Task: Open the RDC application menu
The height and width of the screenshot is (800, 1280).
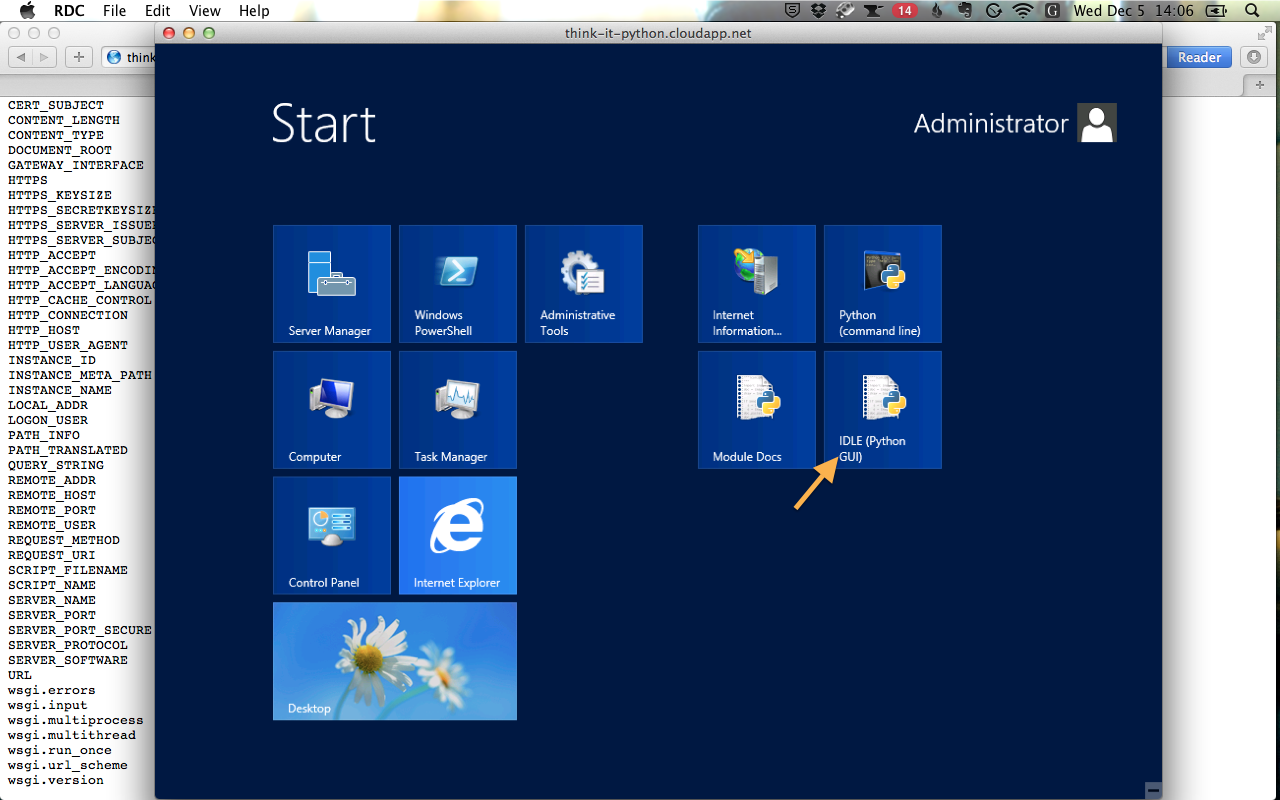Action: [69, 11]
